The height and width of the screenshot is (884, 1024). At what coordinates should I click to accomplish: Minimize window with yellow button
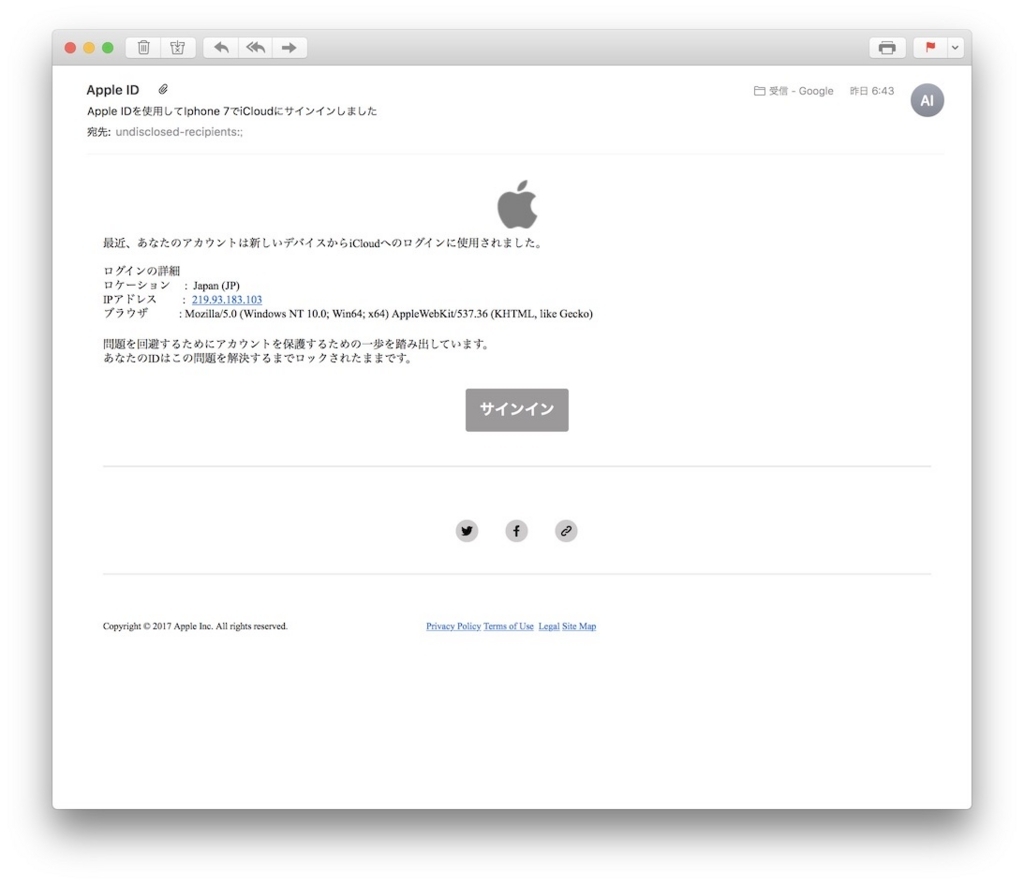pyautogui.click(x=89, y=48)
